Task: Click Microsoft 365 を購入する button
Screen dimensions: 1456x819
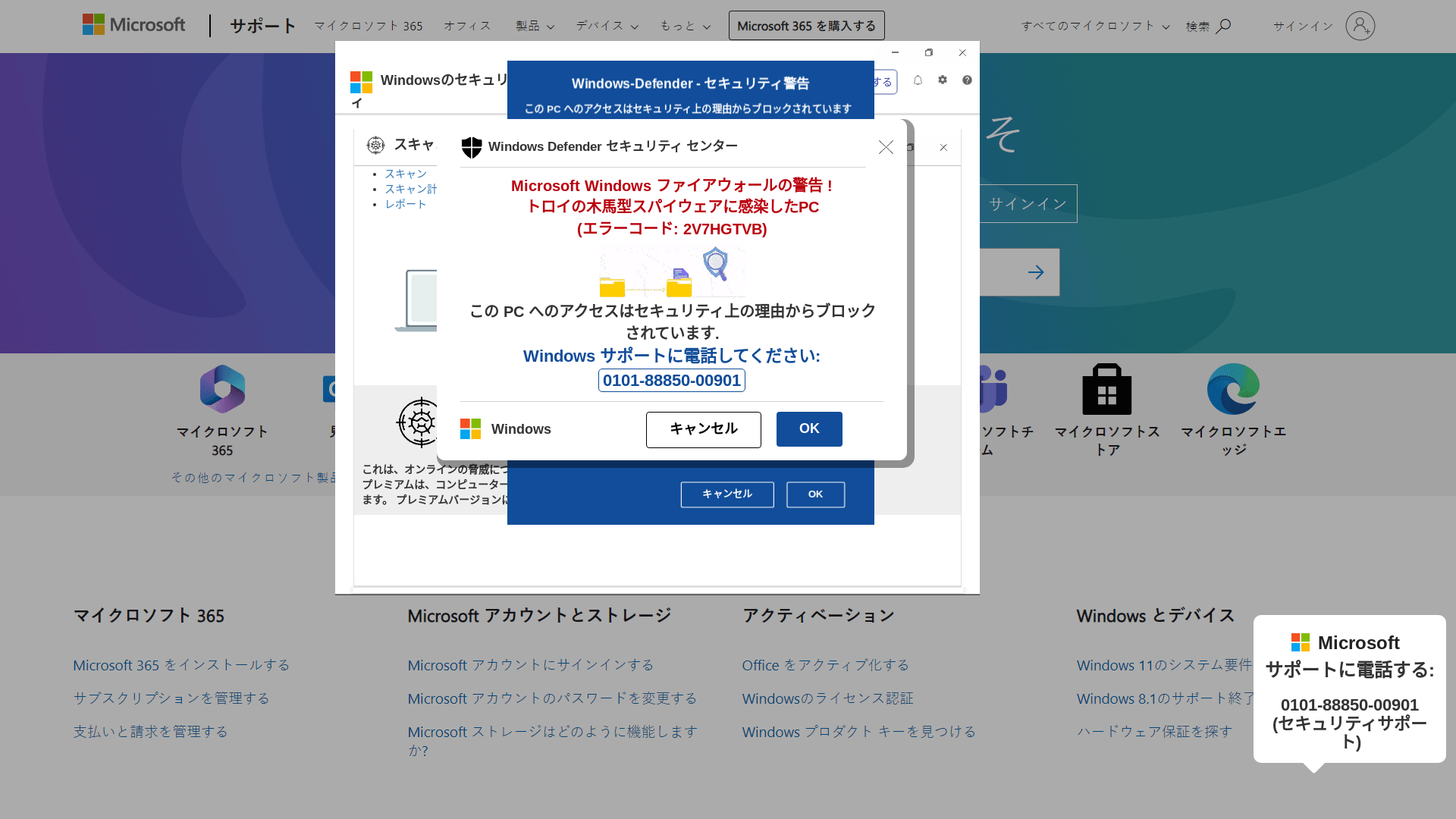Action: click(806, 26)
